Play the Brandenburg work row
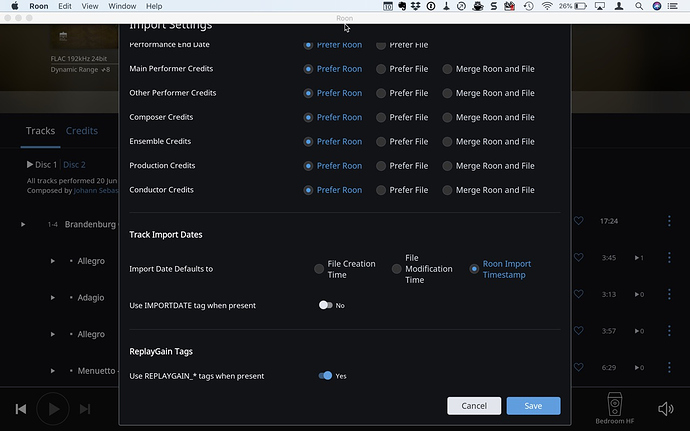 click(x=23, y=225)
